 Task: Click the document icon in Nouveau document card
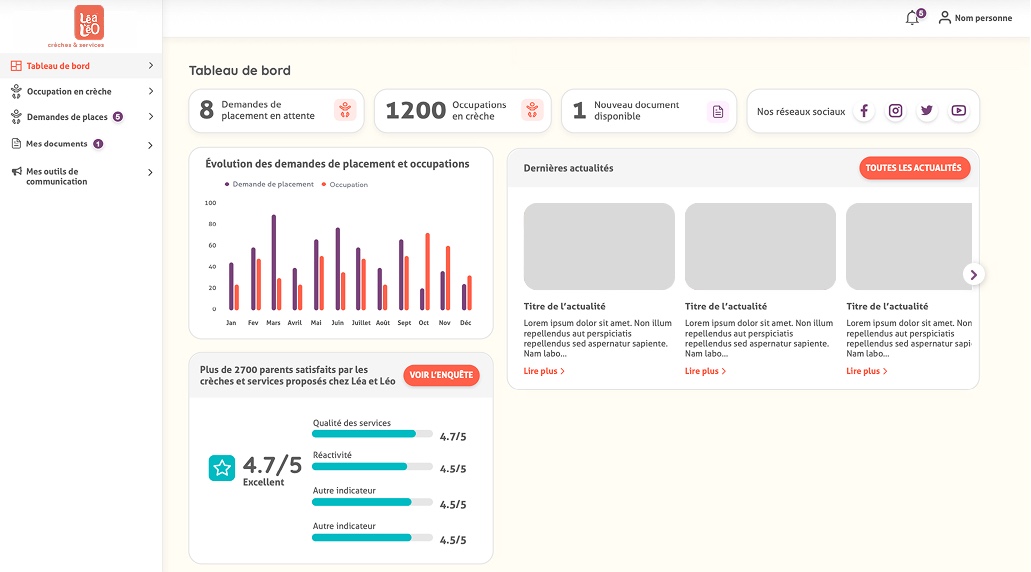[x=717, y=112]
